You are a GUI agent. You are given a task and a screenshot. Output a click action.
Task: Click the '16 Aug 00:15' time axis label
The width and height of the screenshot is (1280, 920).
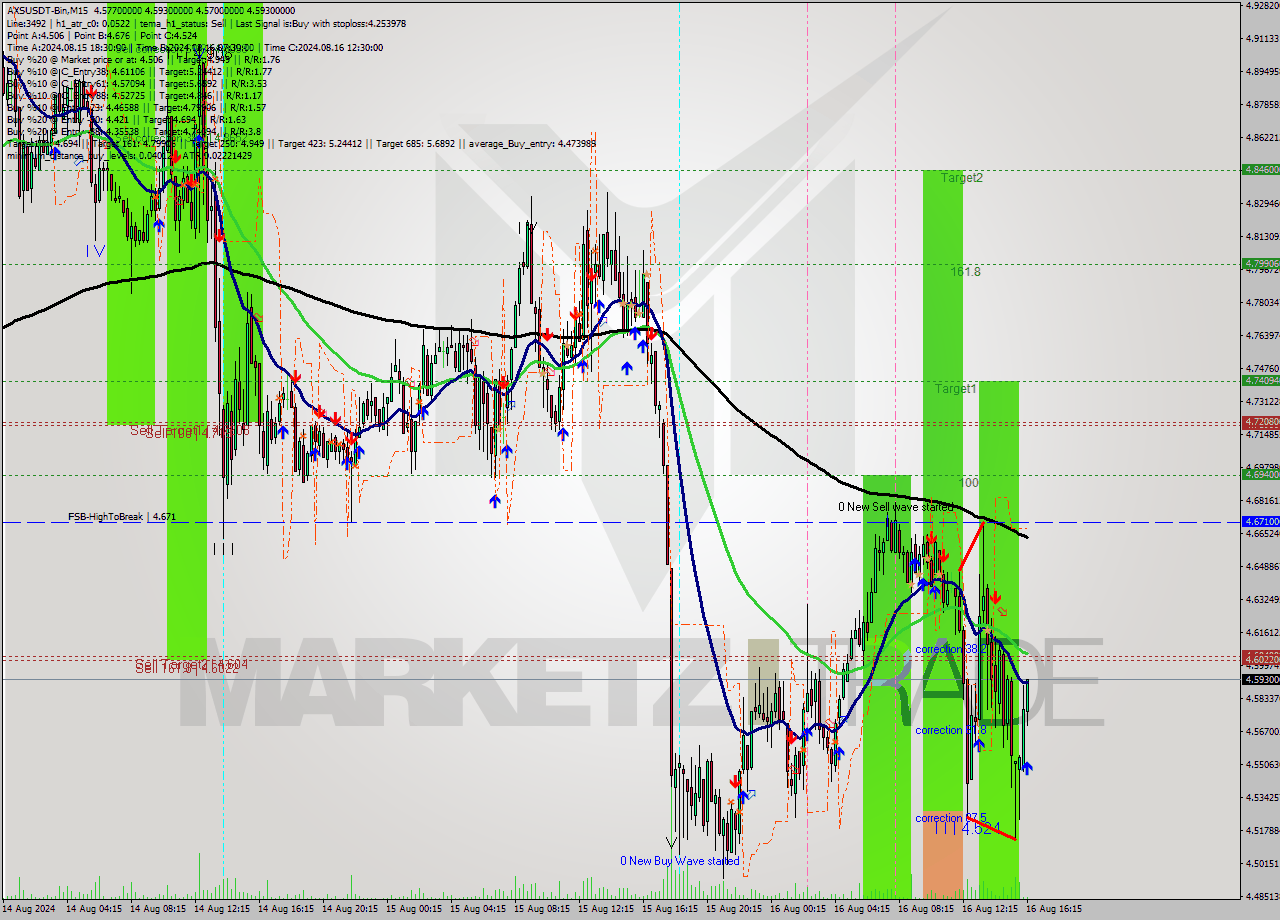point(798,909)
